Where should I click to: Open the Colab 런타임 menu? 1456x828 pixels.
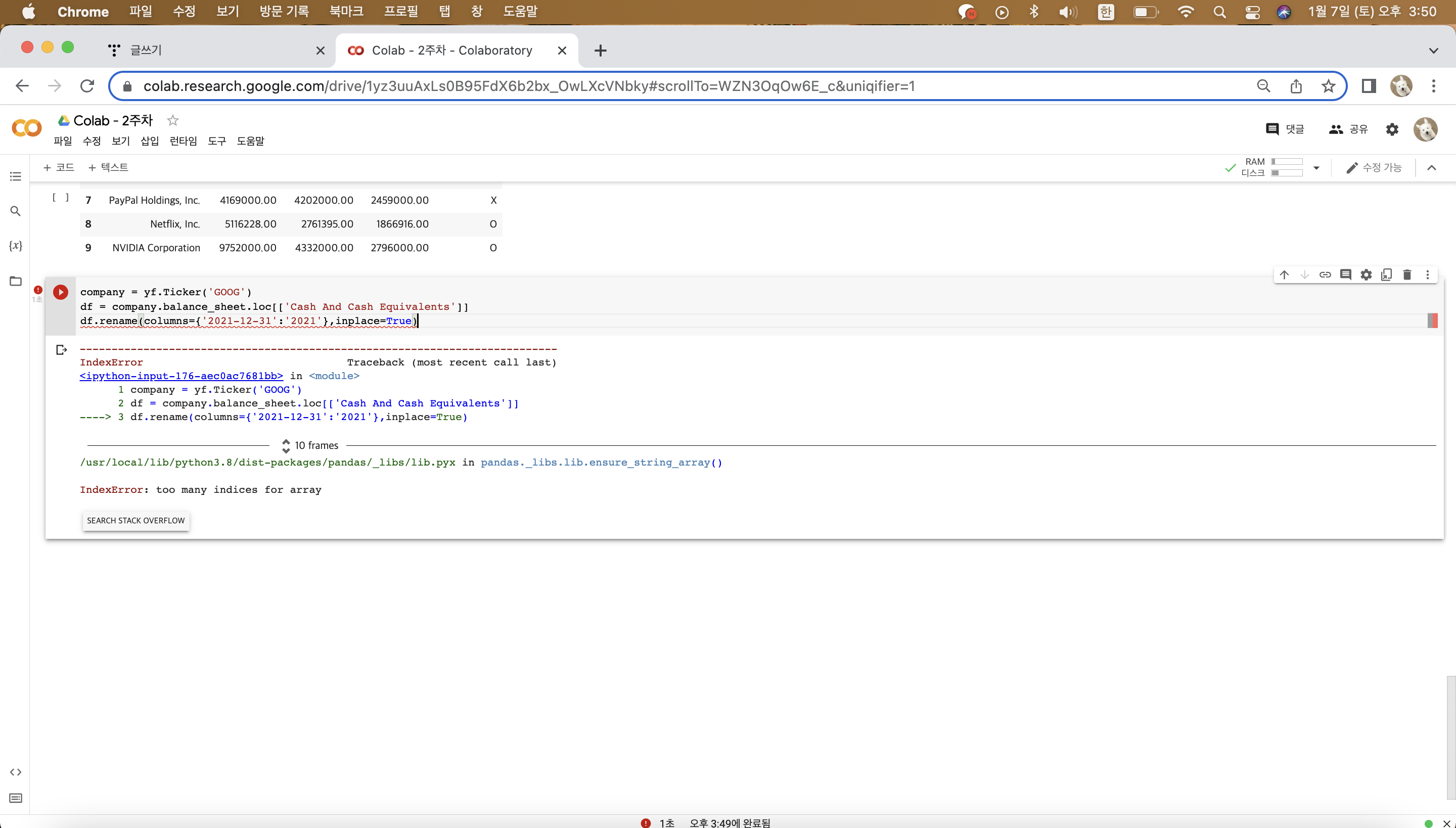pyautogui.click(x=183, y=141)
